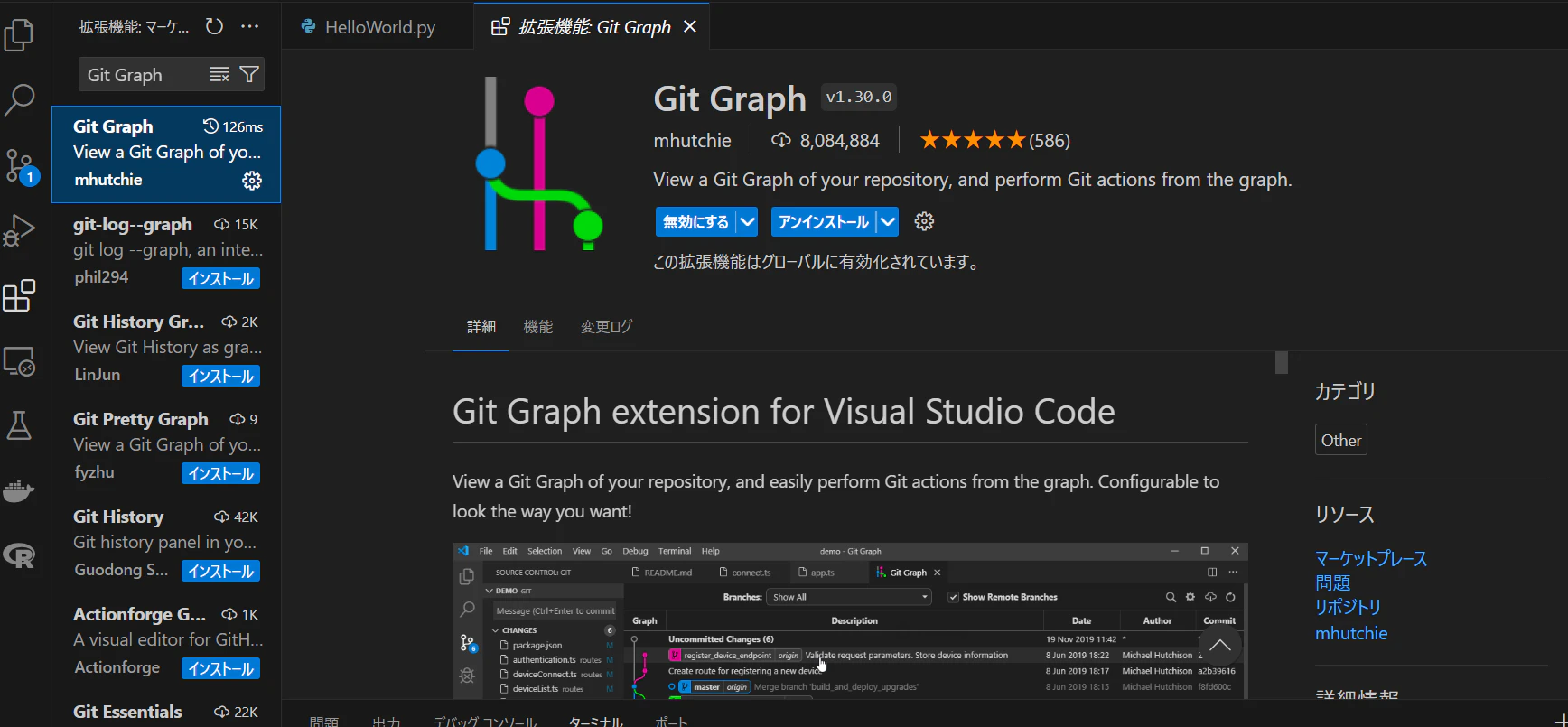This screenshot has width=1568, height=727.
Task: Open the Remote Explorer view
Action: [x=19, y=361]
